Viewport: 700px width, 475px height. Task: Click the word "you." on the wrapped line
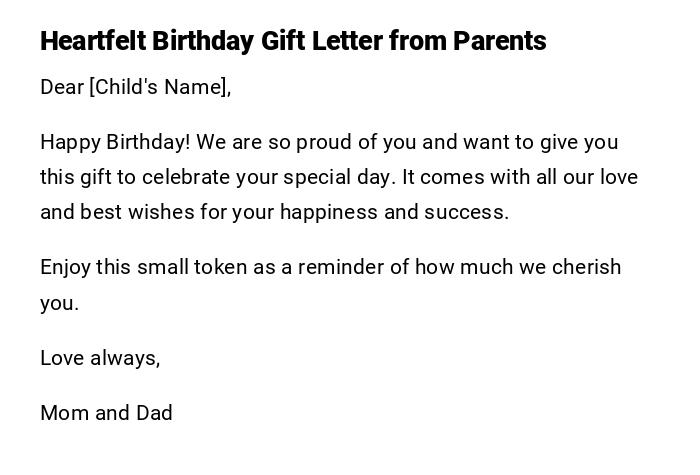pos(59,303)
